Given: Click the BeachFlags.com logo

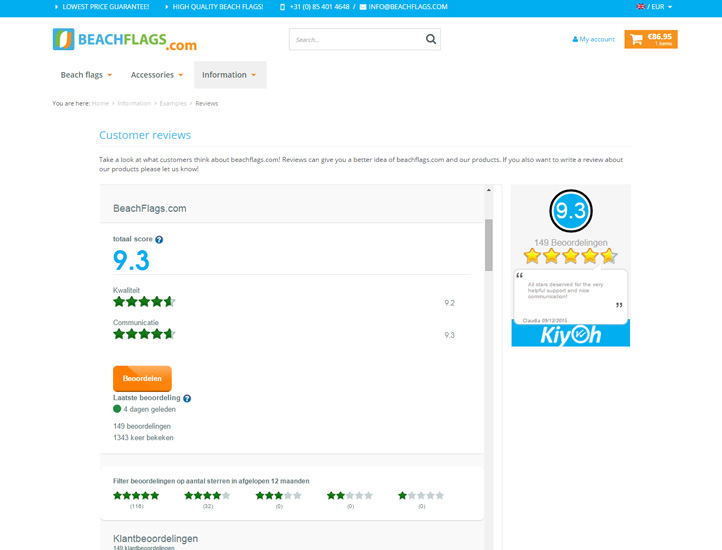Looking at the screenshot, I should pos(125,40).
